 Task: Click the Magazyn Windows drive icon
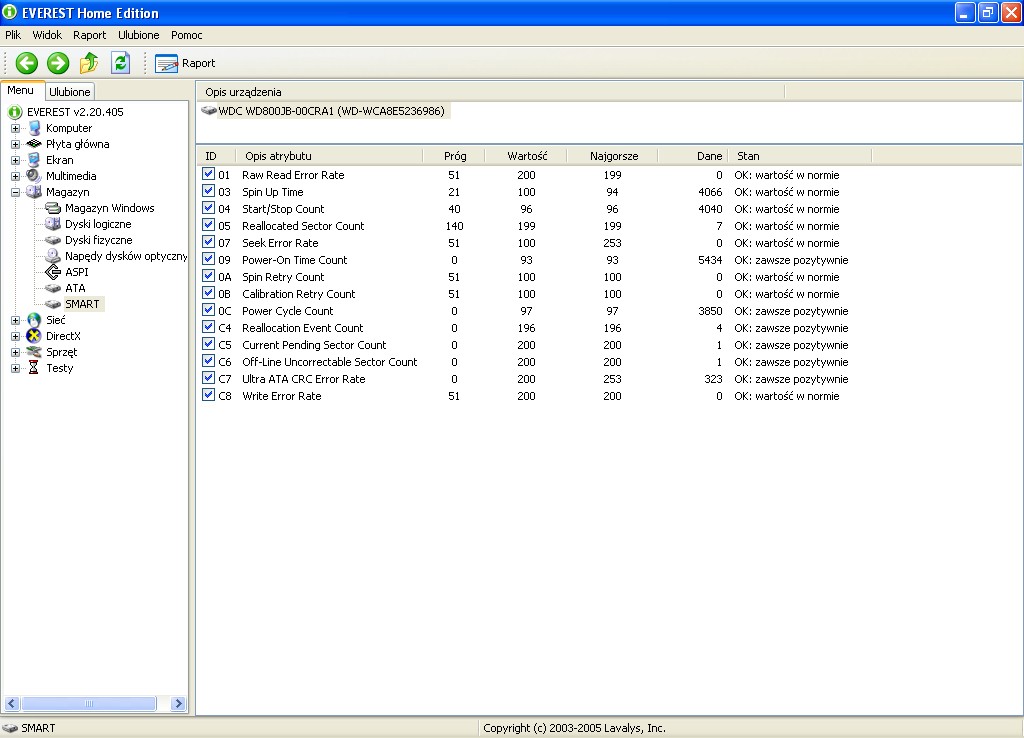53,208
